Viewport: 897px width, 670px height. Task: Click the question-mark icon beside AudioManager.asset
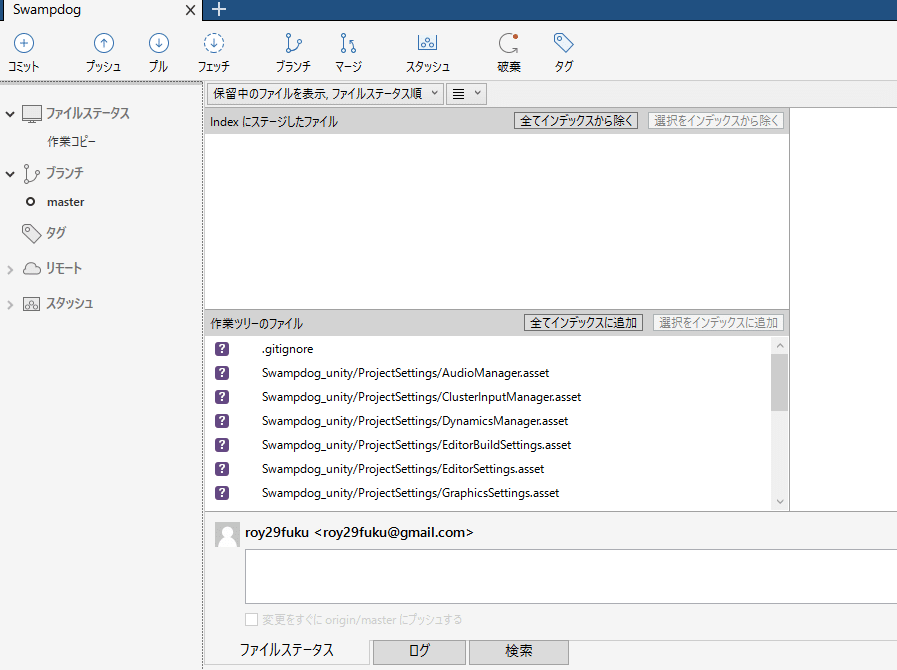coord(222,373)
